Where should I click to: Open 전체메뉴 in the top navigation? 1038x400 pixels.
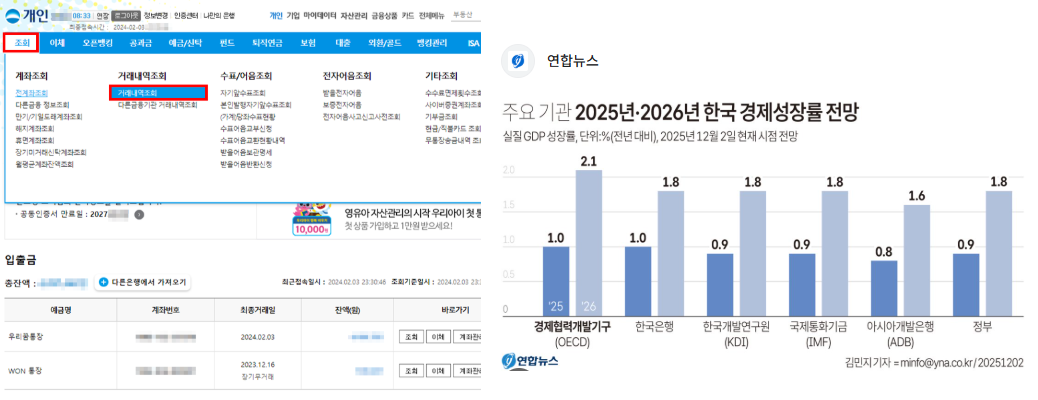(x=432, y=15)
